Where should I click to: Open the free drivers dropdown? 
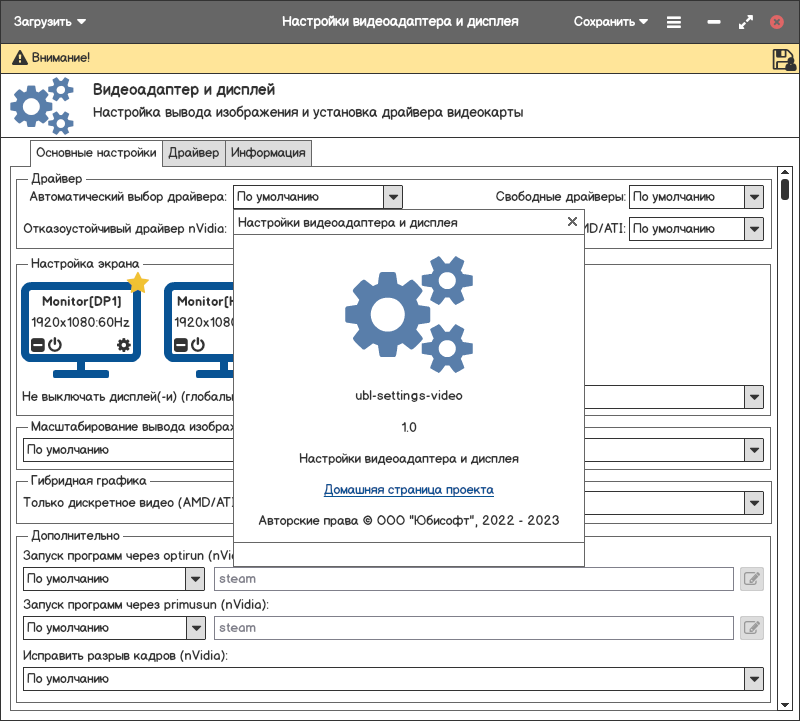754,197
